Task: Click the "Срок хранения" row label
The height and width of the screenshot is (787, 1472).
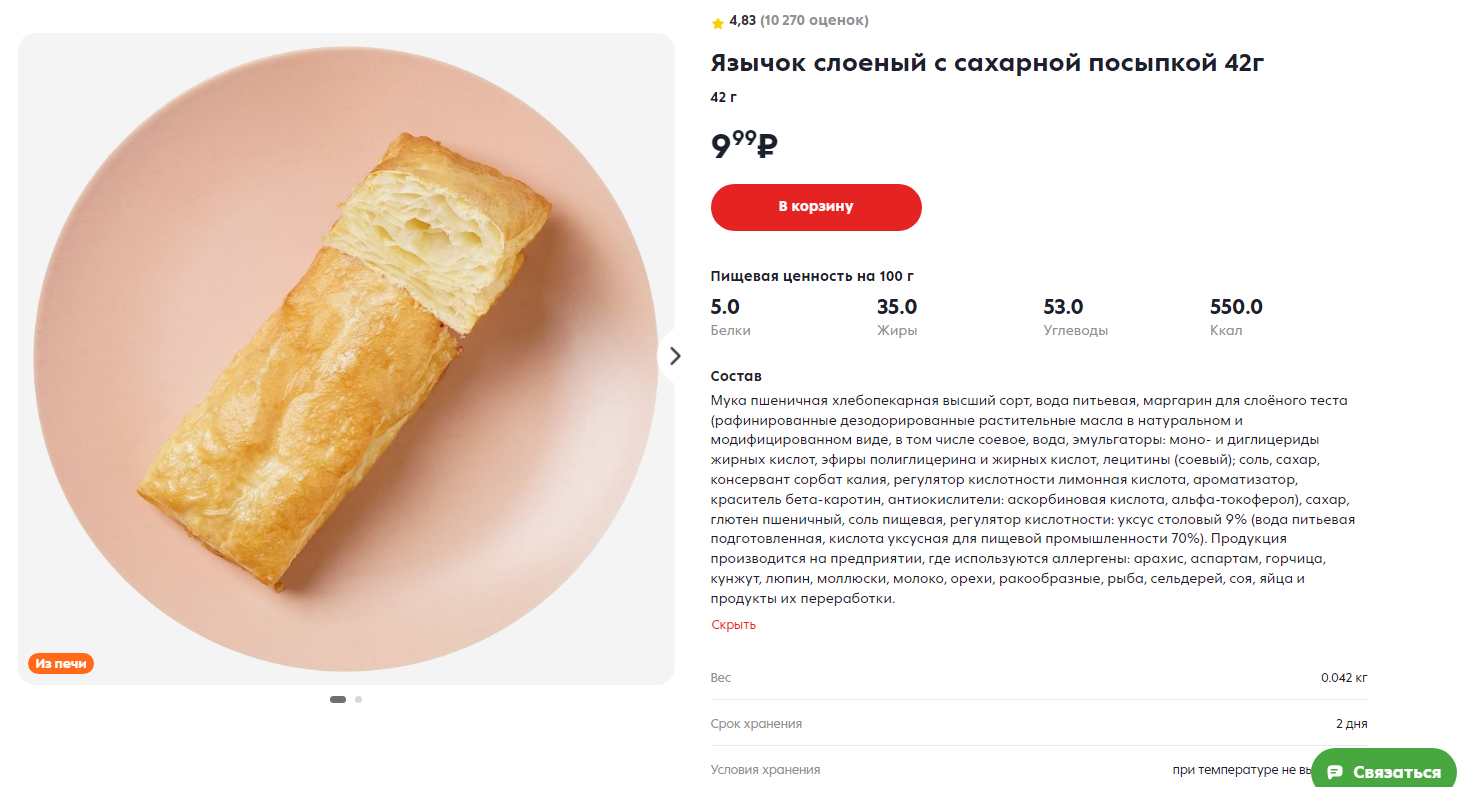Action: pyautogui.click(x=756, y=724)
